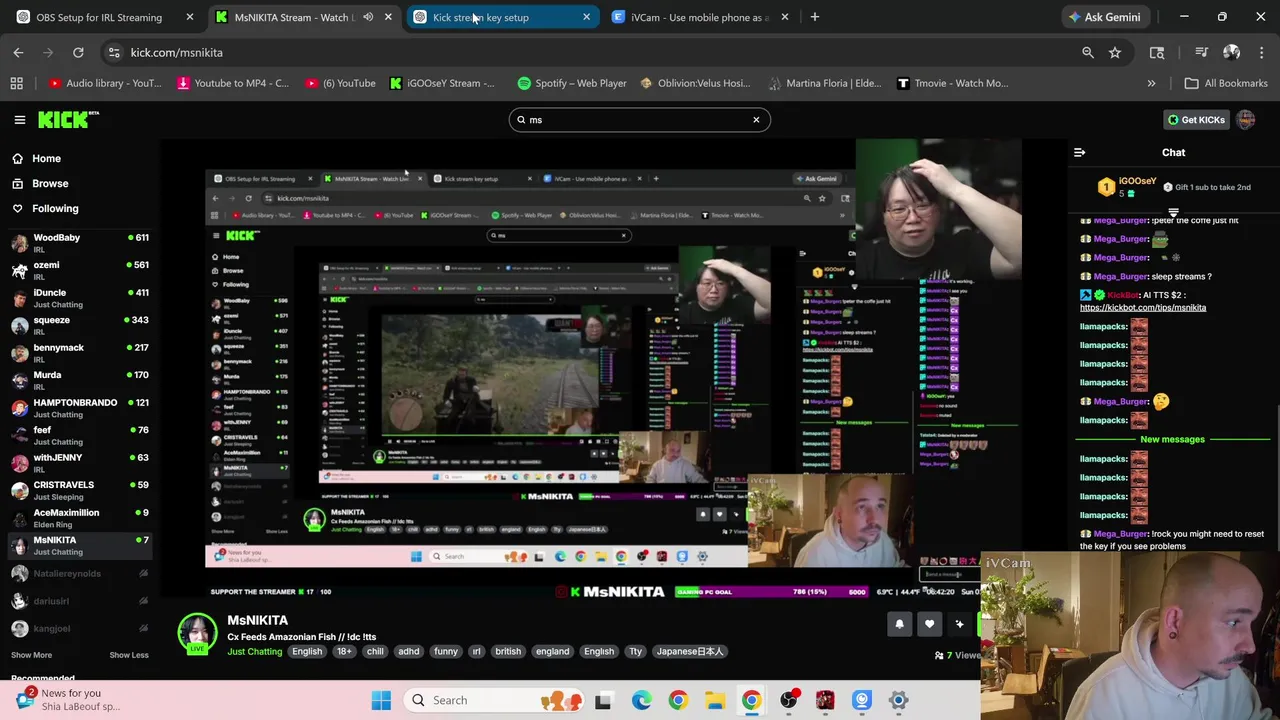Toggle follow heart button
This screenshot has height=720, width=1280.
click(x=929, y=624)
